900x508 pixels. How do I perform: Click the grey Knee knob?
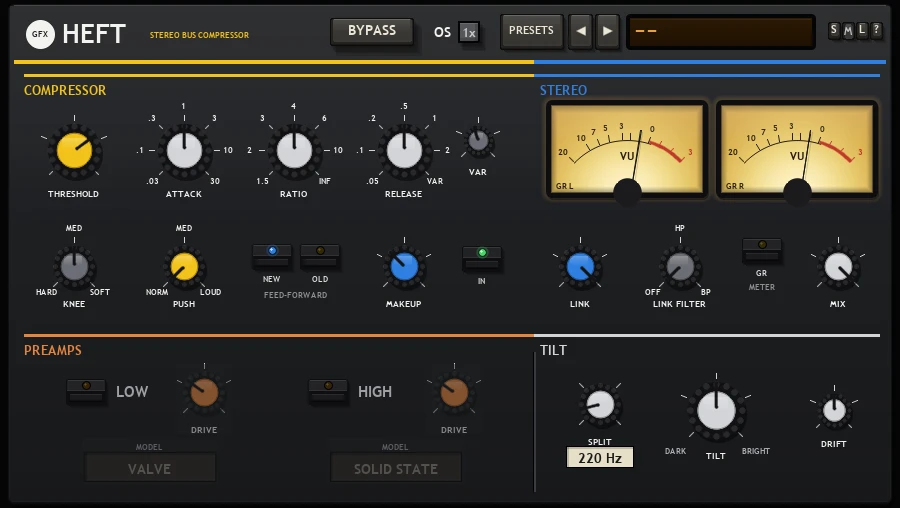pos(74,267)
